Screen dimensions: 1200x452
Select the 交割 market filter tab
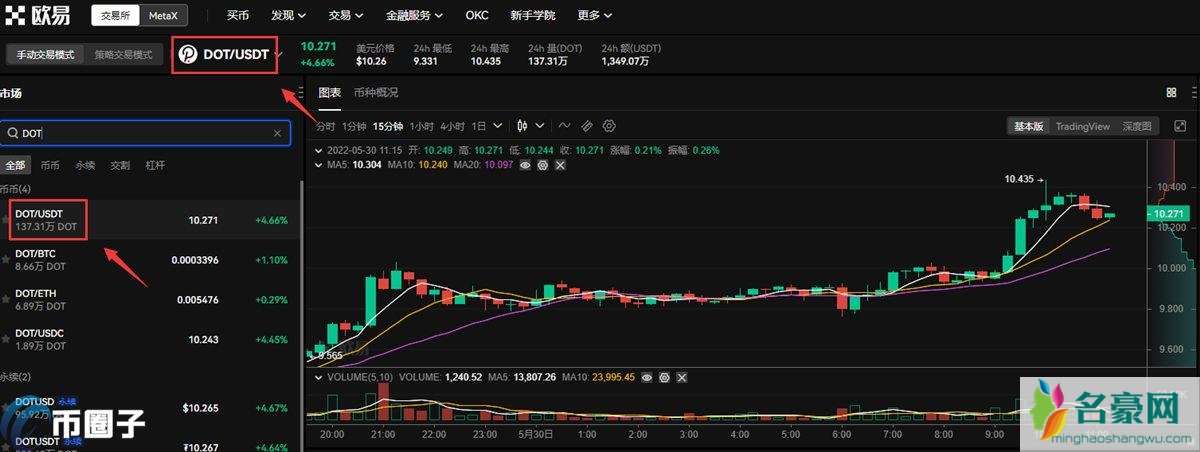tap(120, 165)
